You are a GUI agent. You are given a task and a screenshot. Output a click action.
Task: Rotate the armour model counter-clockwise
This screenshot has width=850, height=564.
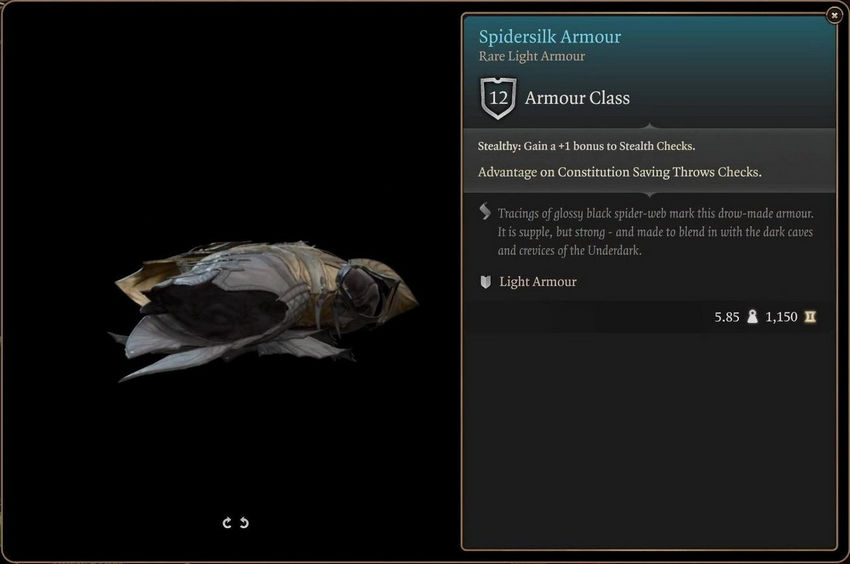coord(244,523)
